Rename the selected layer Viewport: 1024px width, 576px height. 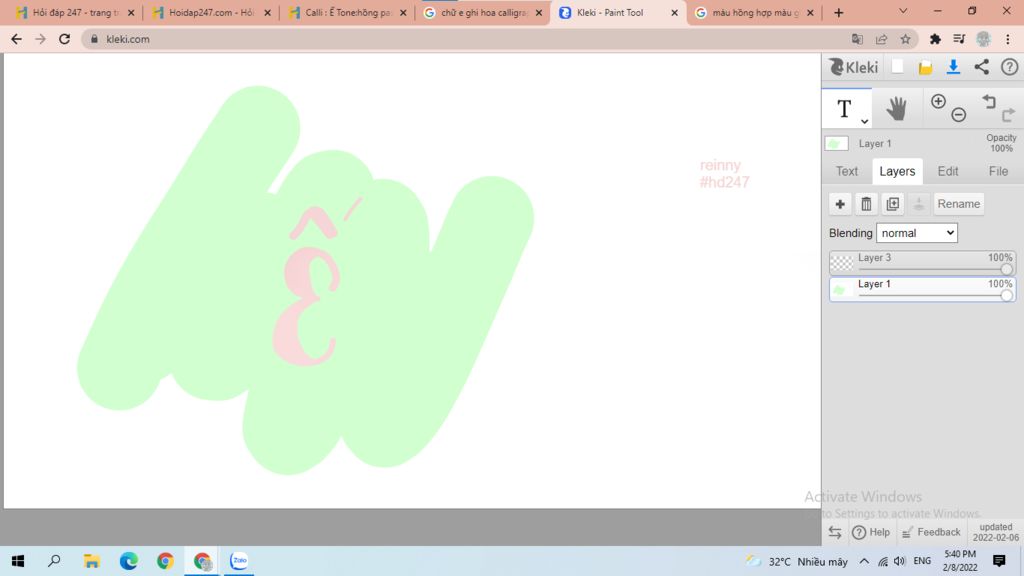(958, 204)
